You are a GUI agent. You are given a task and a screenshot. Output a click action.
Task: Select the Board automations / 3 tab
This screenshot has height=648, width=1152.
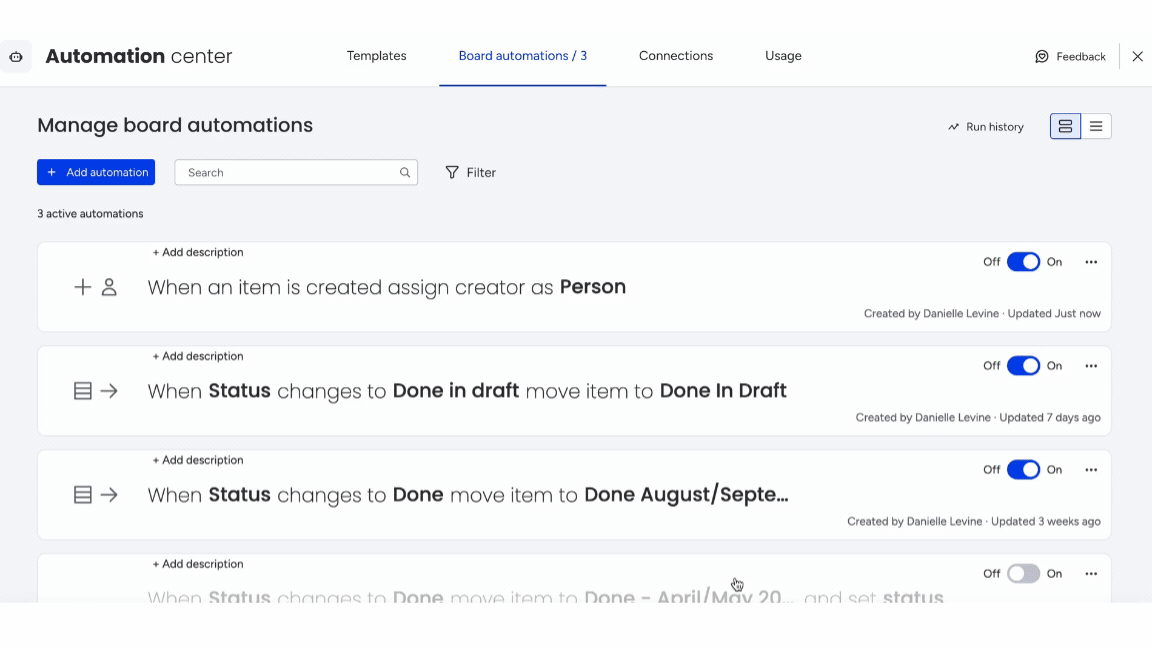tap(522, 56)
